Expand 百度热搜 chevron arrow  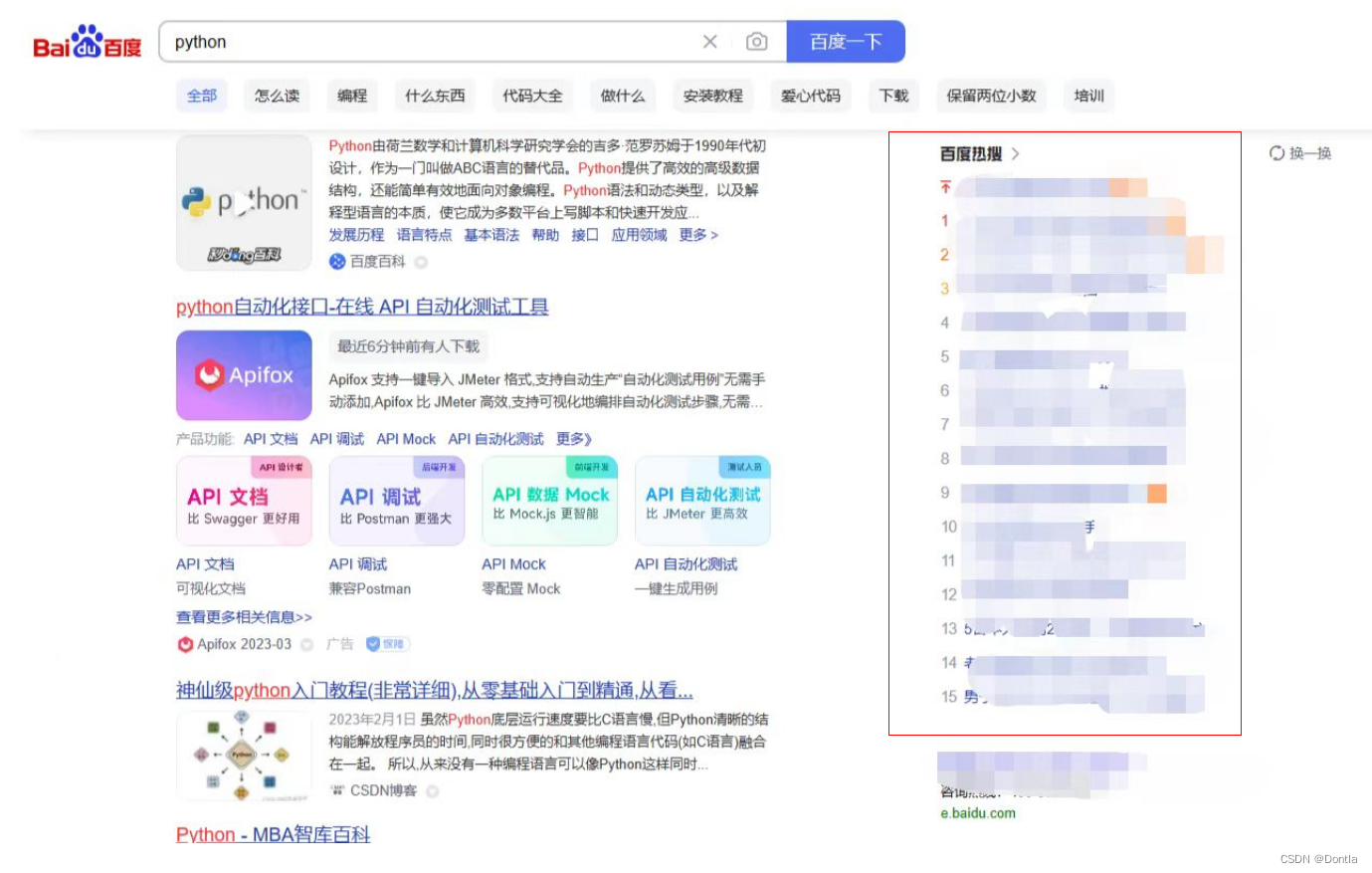click(1016, 153)
